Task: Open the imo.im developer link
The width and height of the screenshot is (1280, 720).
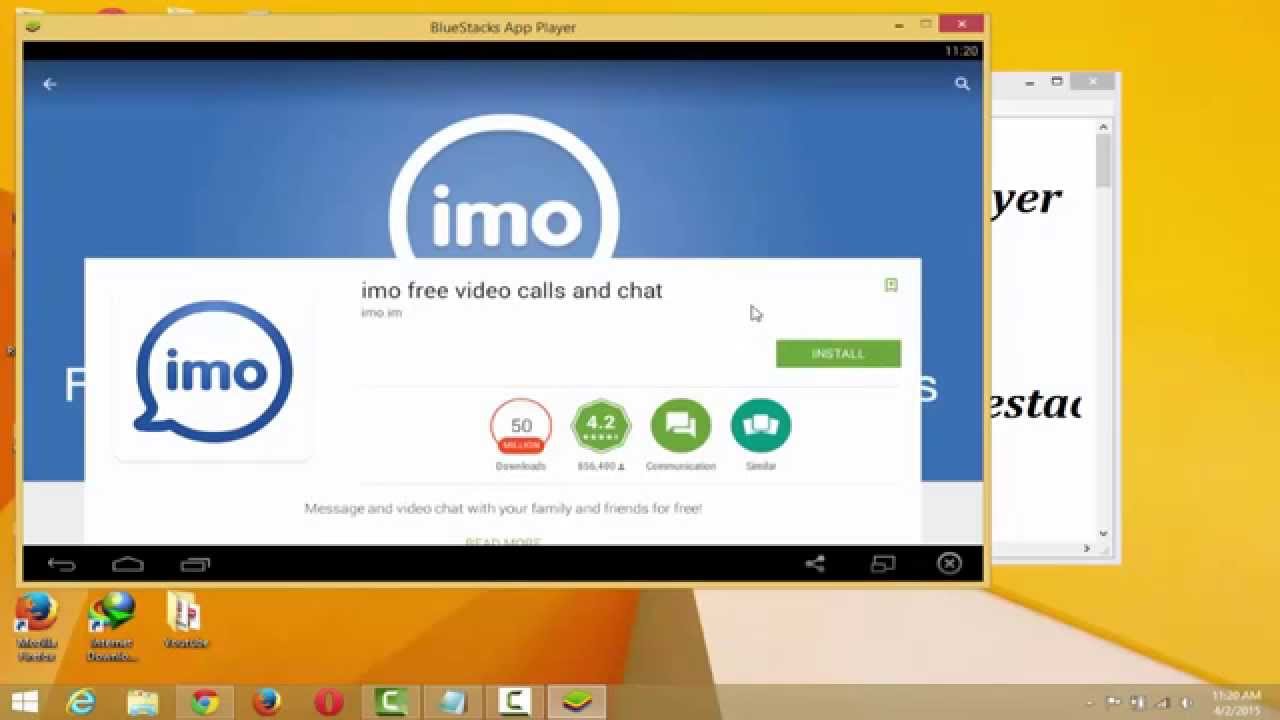Action: [x=381, y=313]
